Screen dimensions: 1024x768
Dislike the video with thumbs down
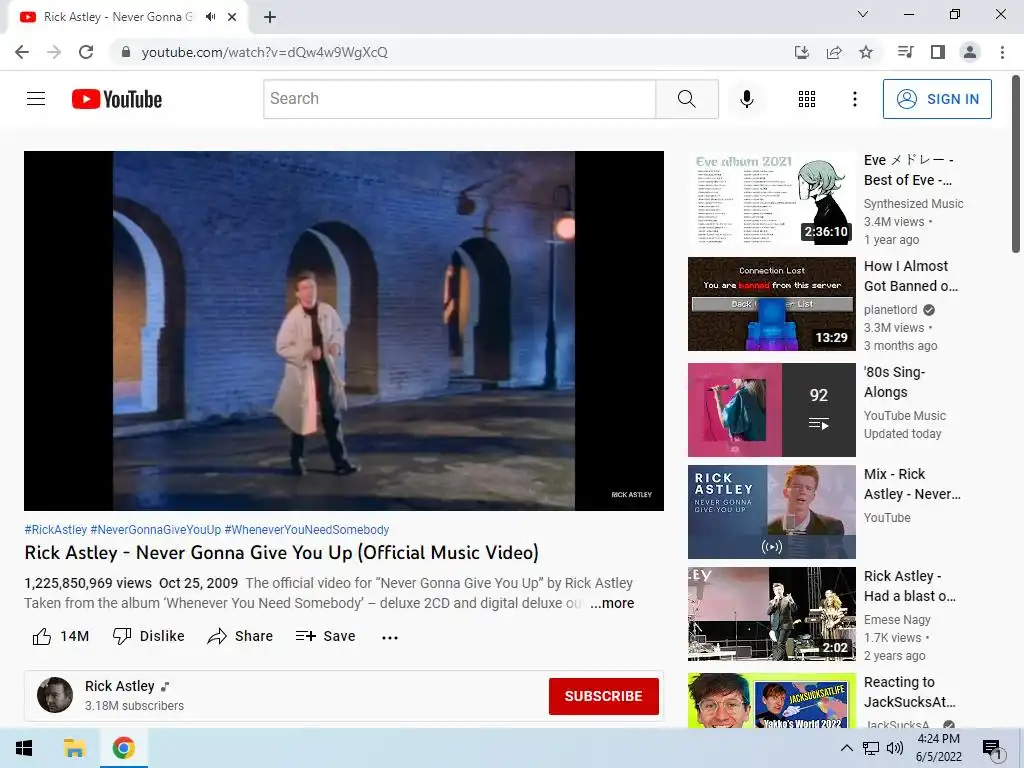click(148, 636)
